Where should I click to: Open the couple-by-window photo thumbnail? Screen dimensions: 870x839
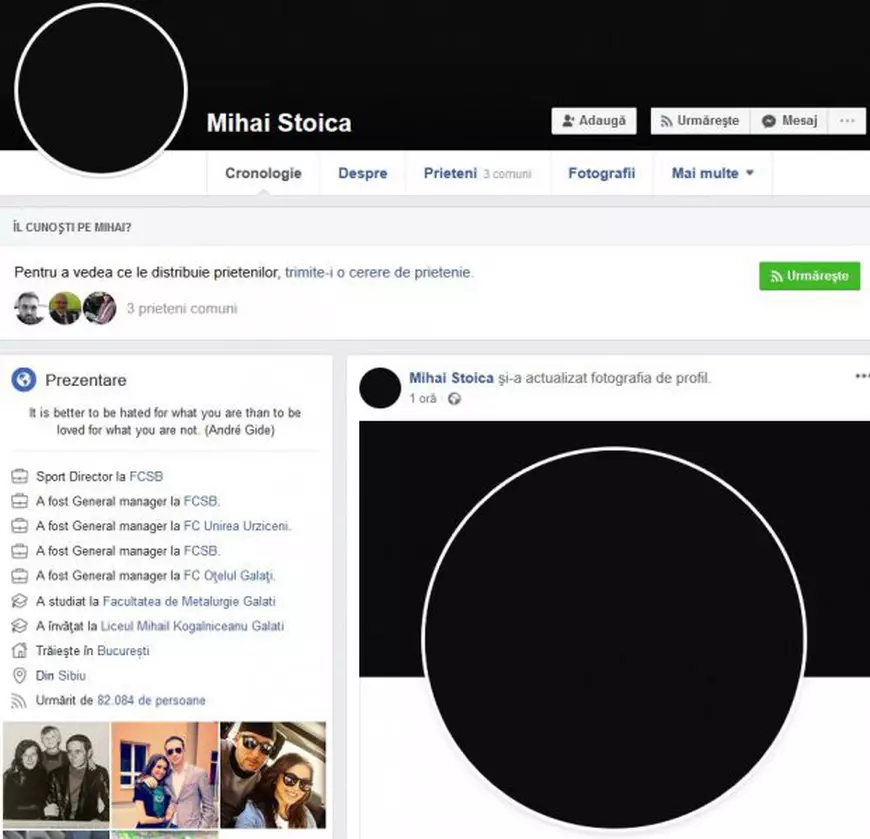[165, 775]
